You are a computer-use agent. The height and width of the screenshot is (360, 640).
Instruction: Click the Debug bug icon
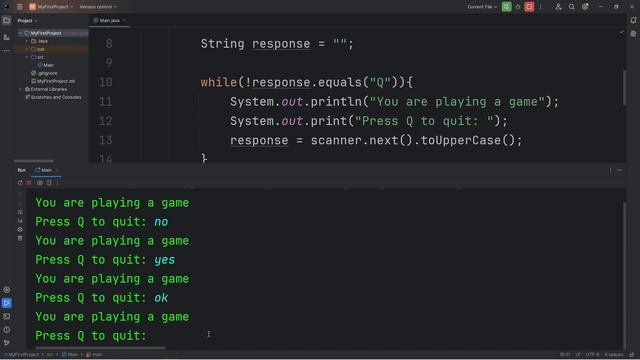coord(518,7)
